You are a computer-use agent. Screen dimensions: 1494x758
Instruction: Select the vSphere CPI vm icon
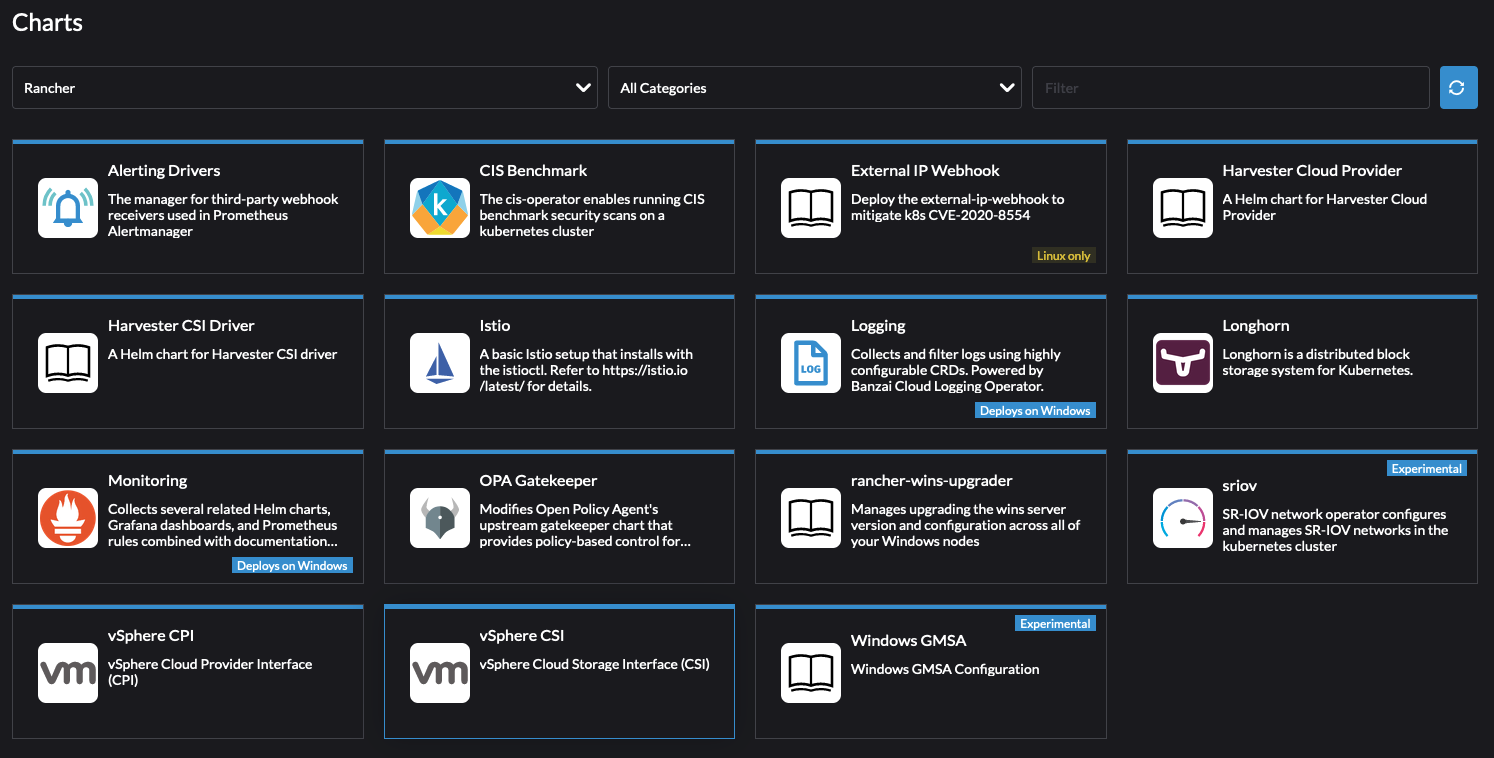pyautogui.click(x=67, y=672)
